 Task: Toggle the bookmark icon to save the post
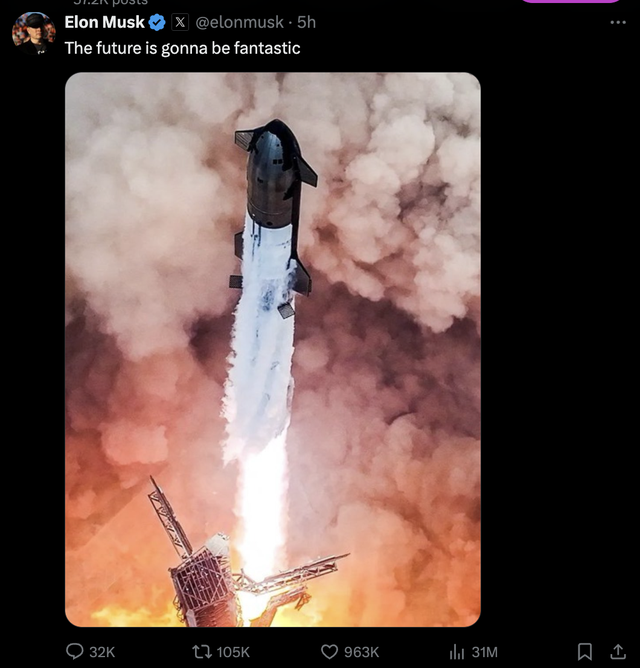click(585, 651)
